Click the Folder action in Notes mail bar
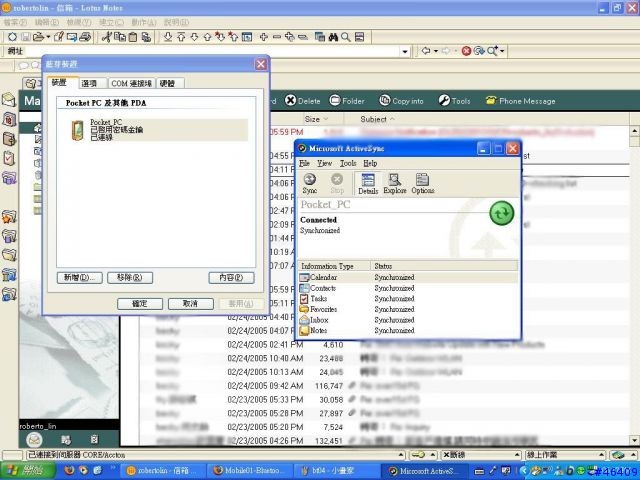 coord(347,101)
